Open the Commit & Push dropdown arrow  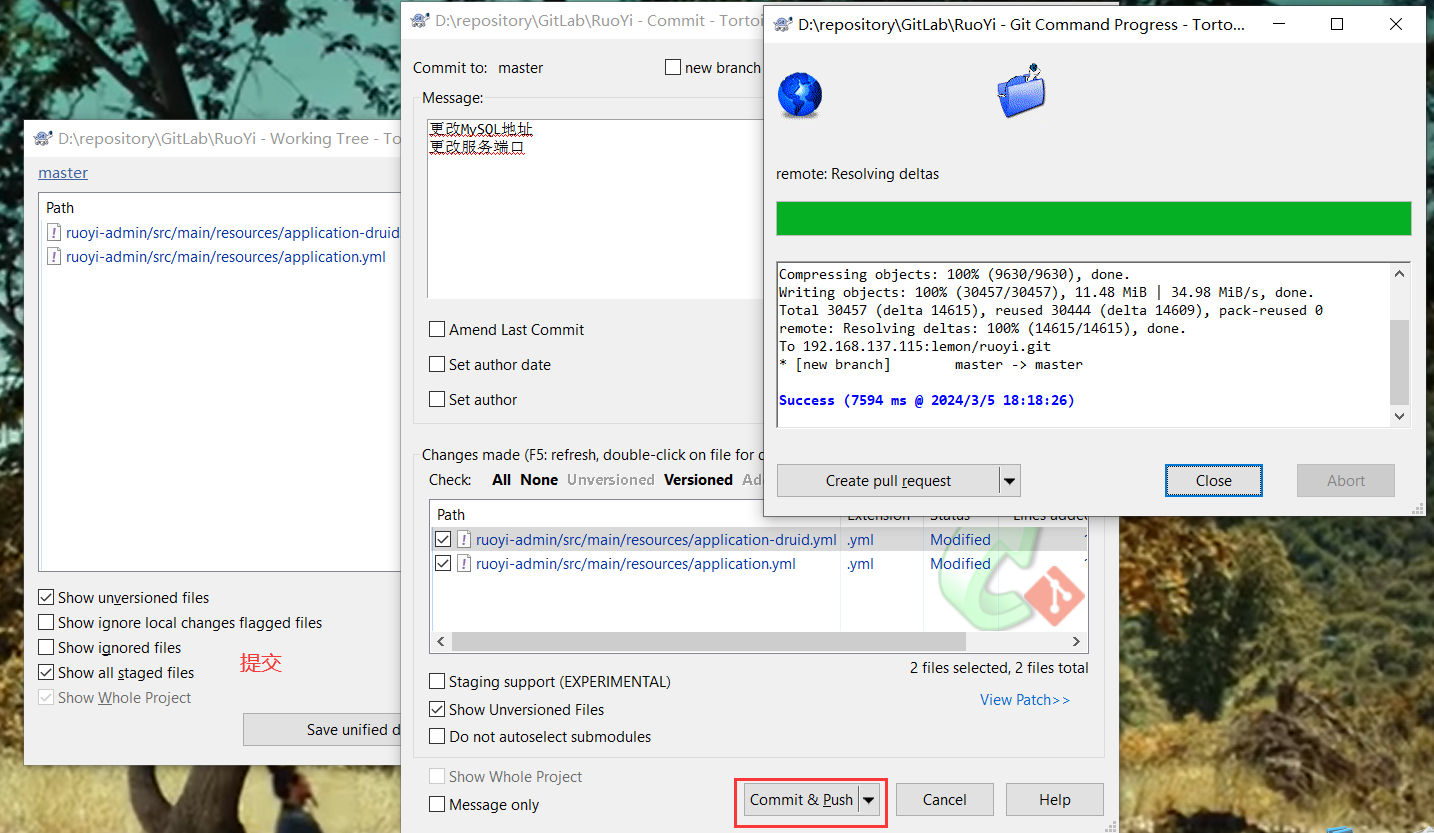point(869,800)
